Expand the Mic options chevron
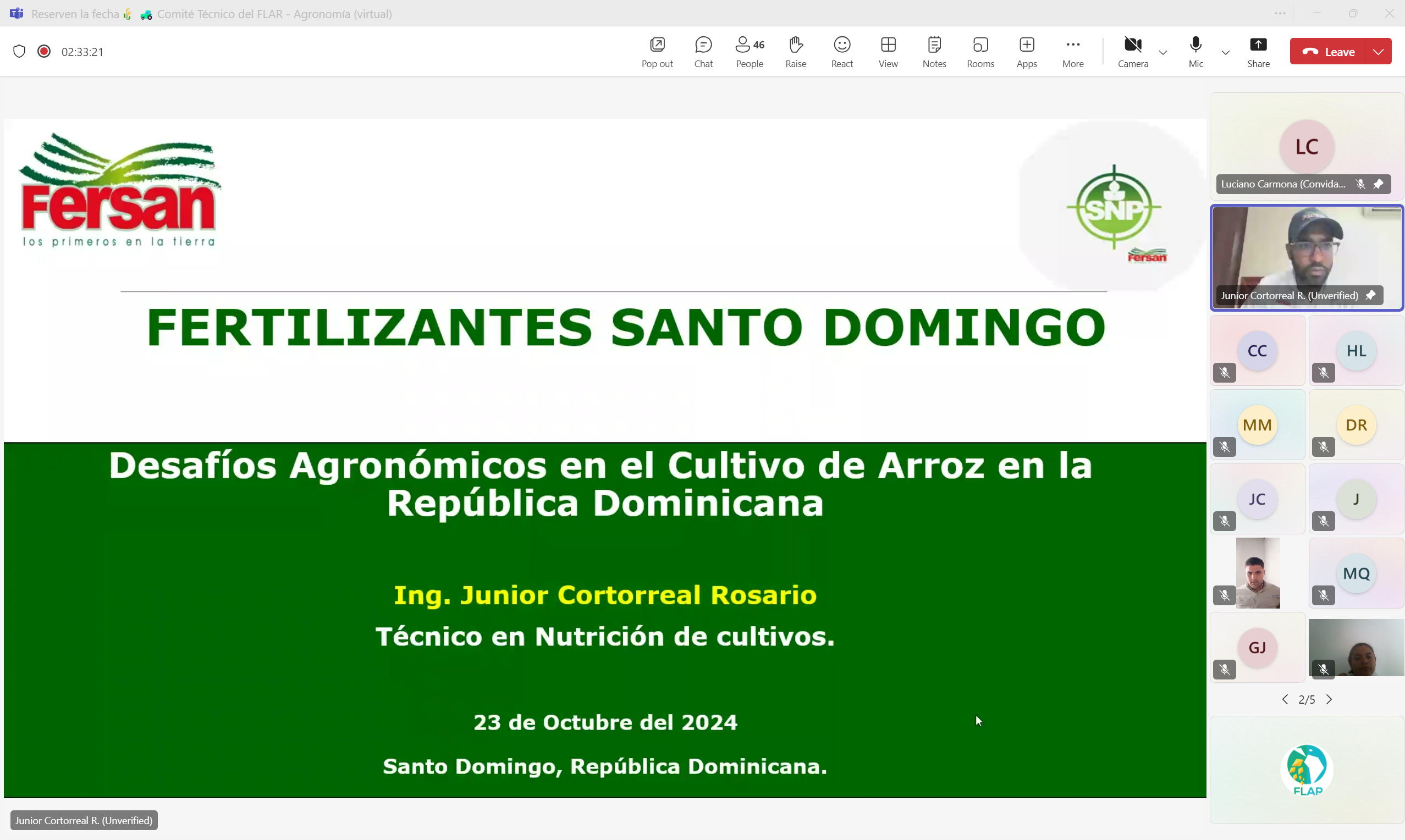Screen dimensions: 1405x840 (x=1225, y=52)
